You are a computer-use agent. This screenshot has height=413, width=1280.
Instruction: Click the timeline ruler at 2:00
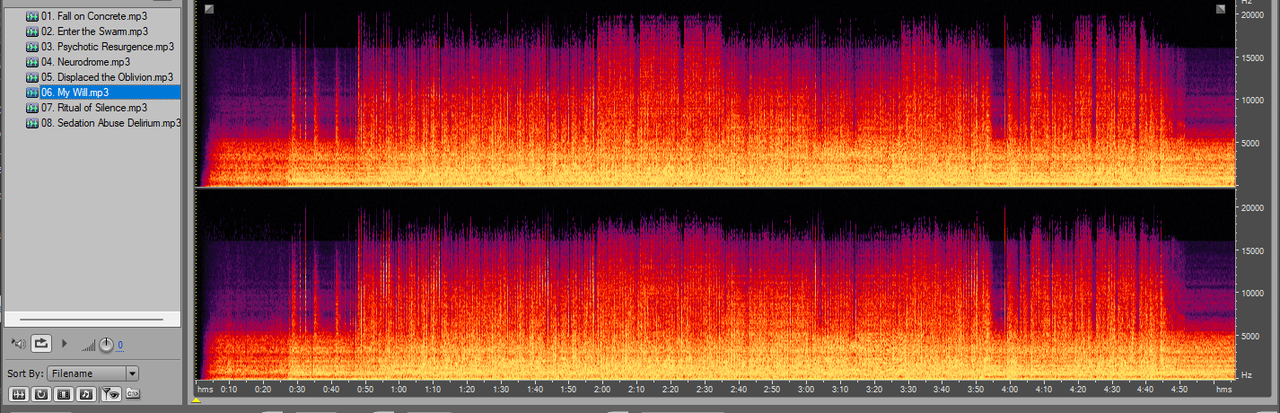coord(602,389)
